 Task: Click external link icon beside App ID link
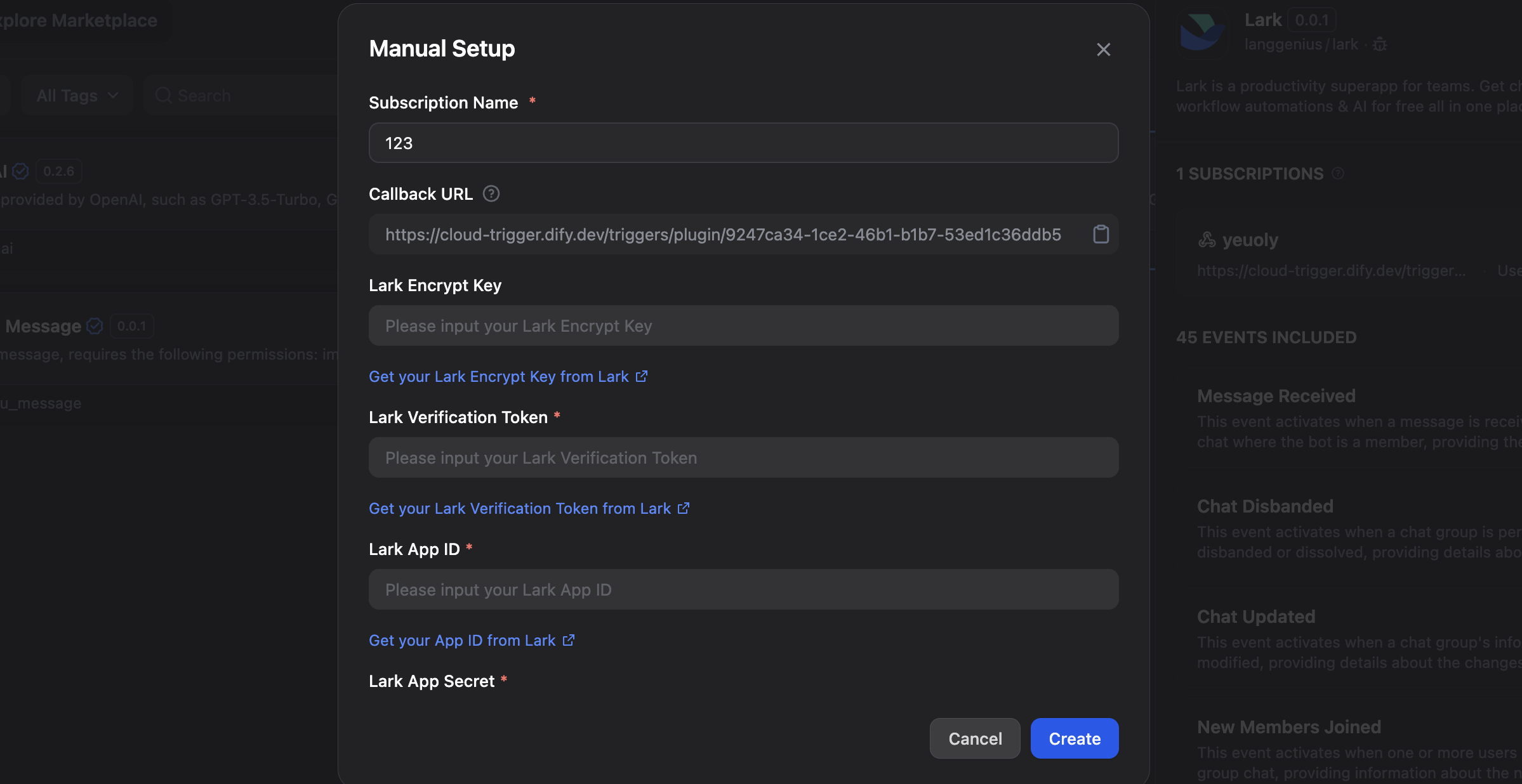coord(569,640)
